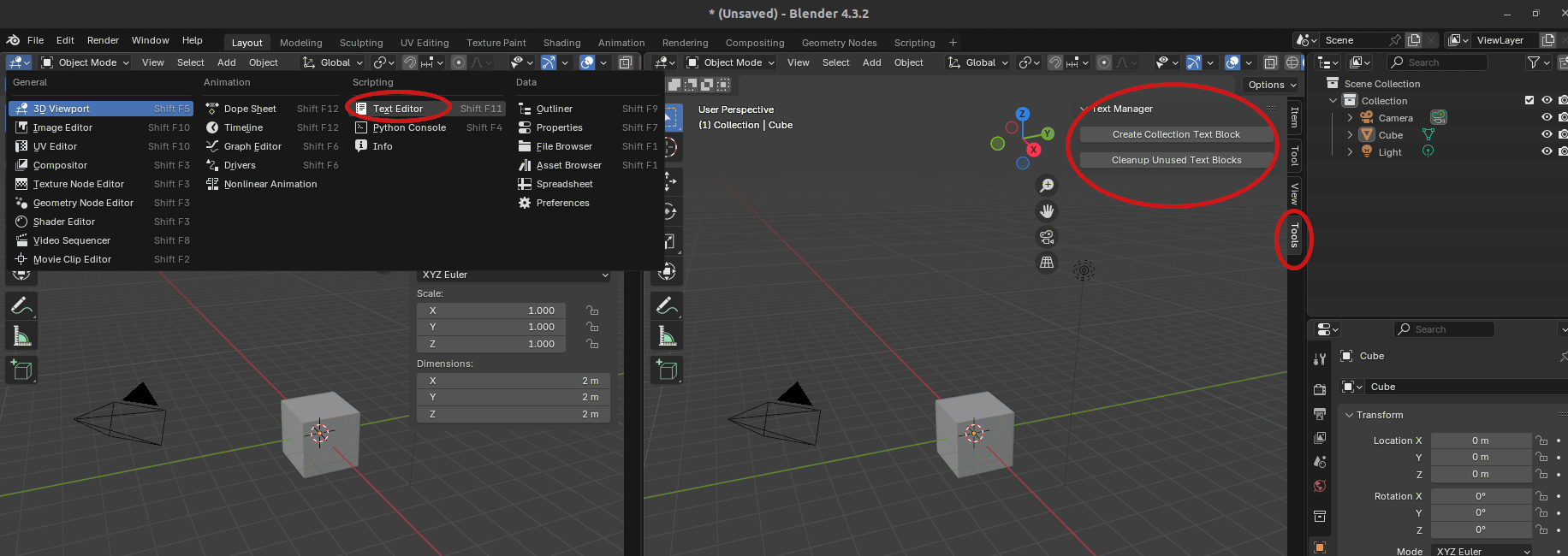Open the Render properties tab icon
Viewport: 1568px width, 556px height.
[1320, 388]
